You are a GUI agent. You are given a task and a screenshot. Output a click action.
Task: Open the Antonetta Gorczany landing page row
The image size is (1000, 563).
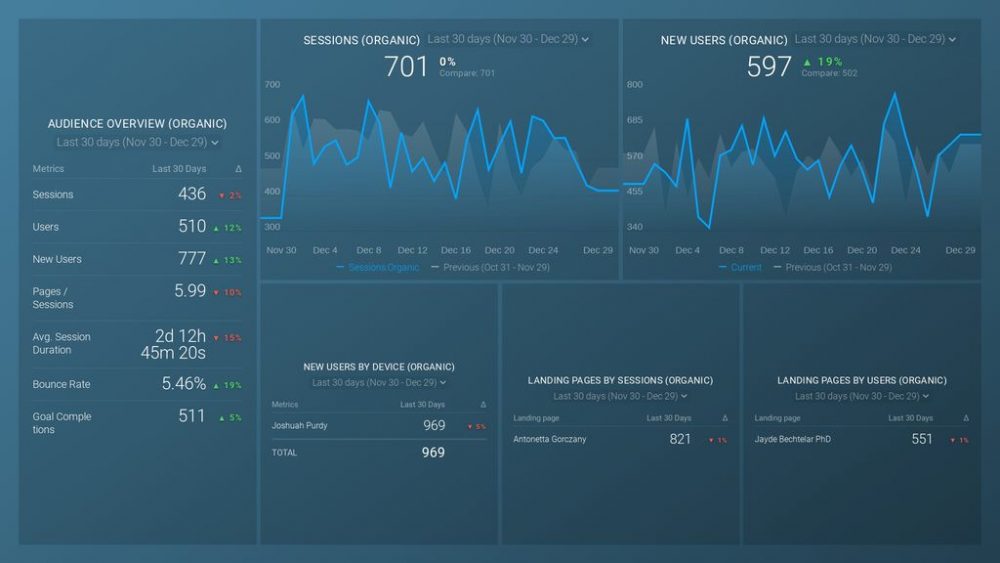tap(552, 440)
